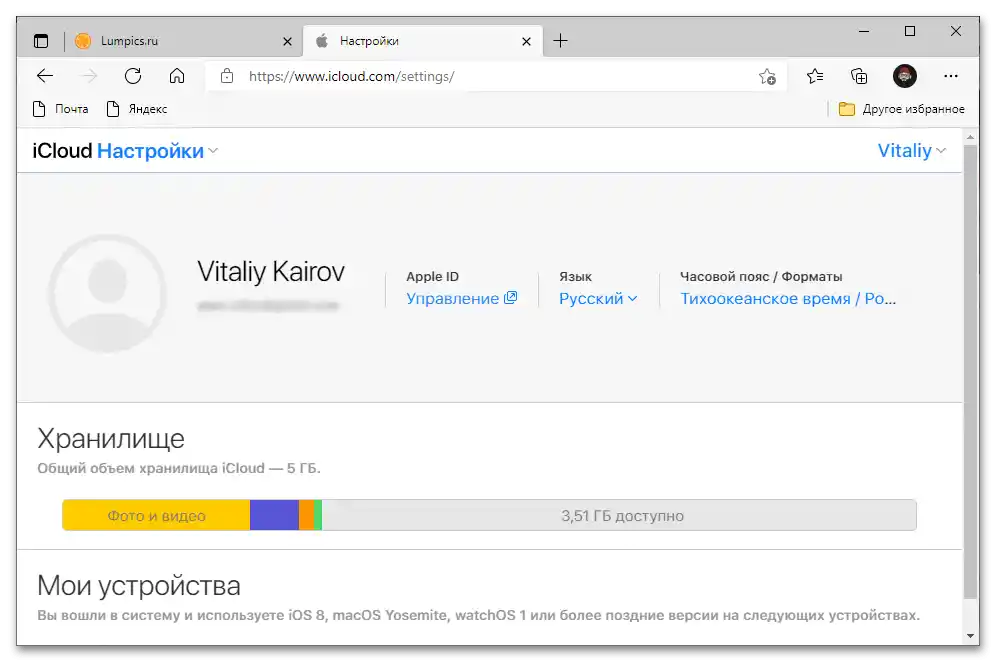Image resolution: width=996 pixels, height=662 pixels.
Task: Click the Управление Apple ID link
Action: tap(462, 299)
